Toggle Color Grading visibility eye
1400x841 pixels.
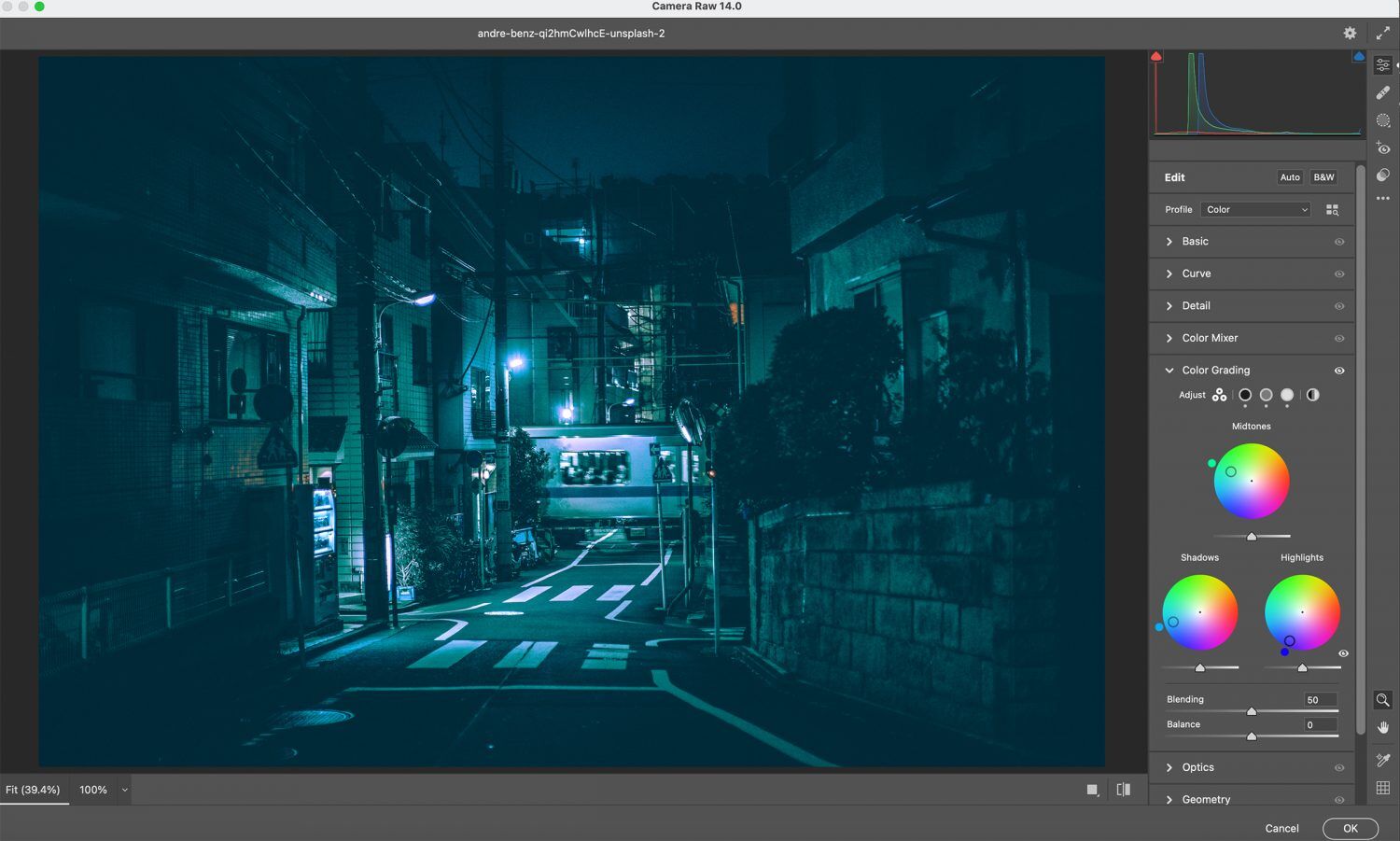pos(1339,371)
